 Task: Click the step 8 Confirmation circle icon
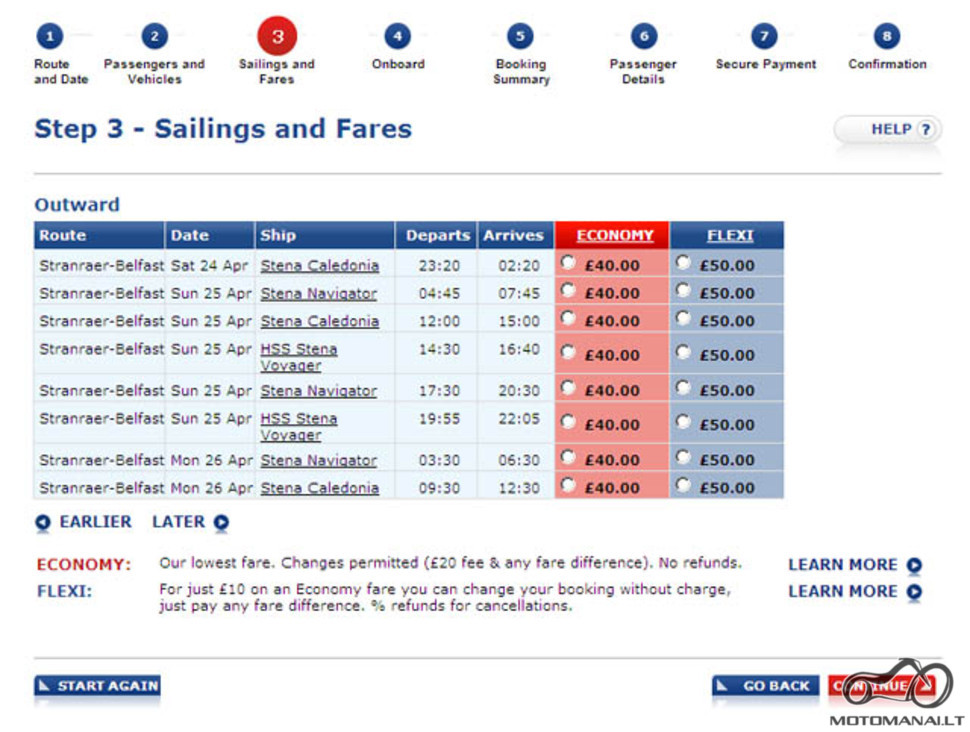pos(886,37)
